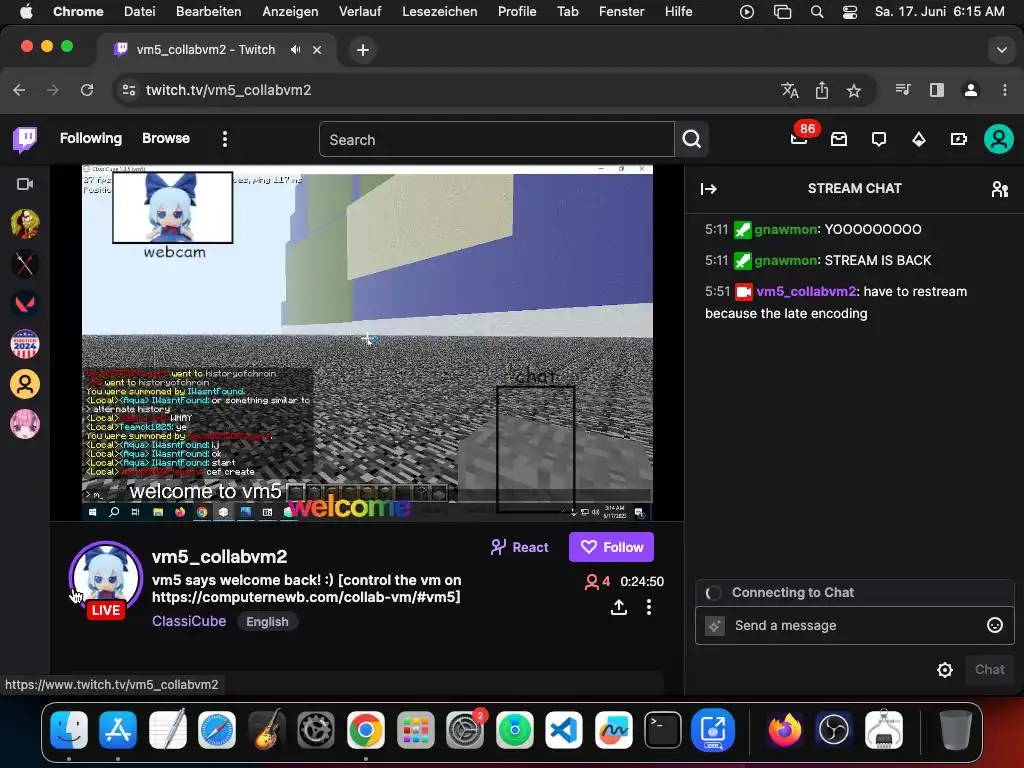Go to Following page

pyautogui.click(x=91, y=138)
